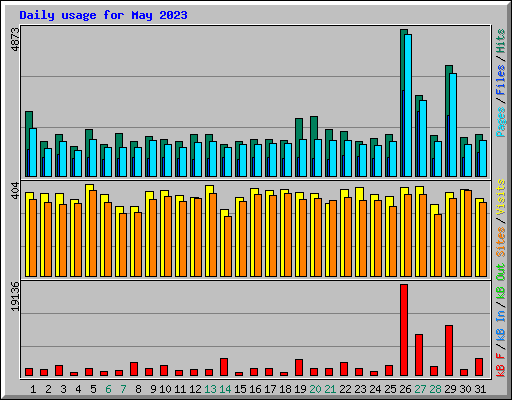This screenshot has width=512, height=400.
Task: Click day label 10 on the x-axis
Action: (x=165, y=389)
